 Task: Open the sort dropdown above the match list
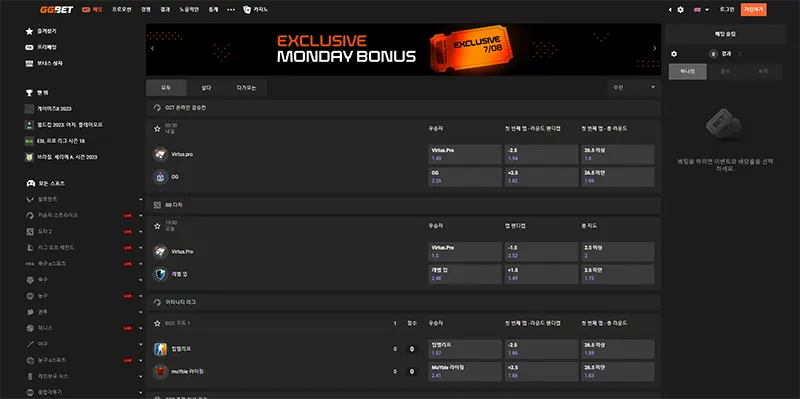coord(634,88)
